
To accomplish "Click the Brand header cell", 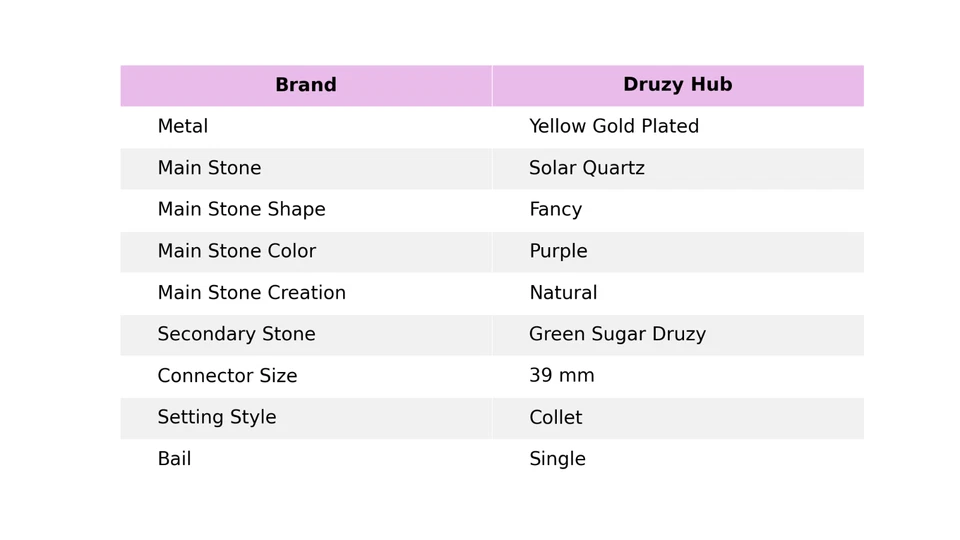I will tap(305, 86).
